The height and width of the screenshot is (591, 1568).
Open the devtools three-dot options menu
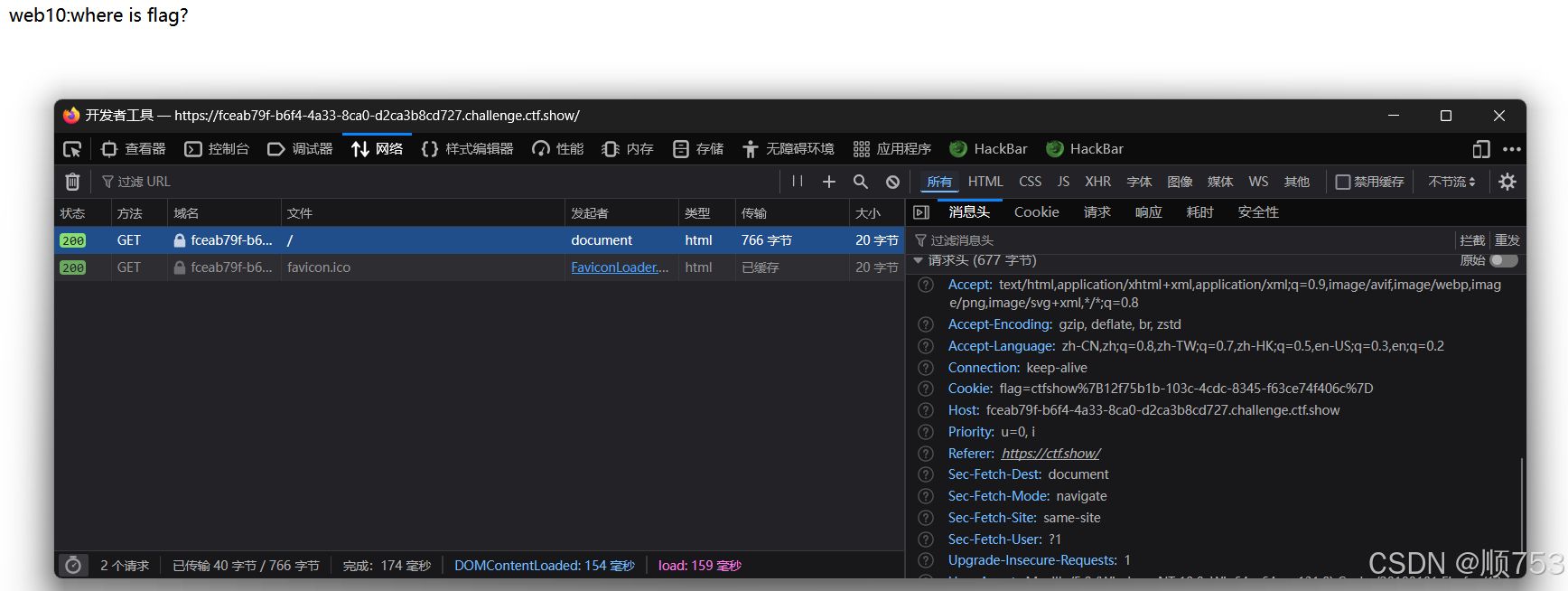pyautogui.click(x=1512, y=149)
